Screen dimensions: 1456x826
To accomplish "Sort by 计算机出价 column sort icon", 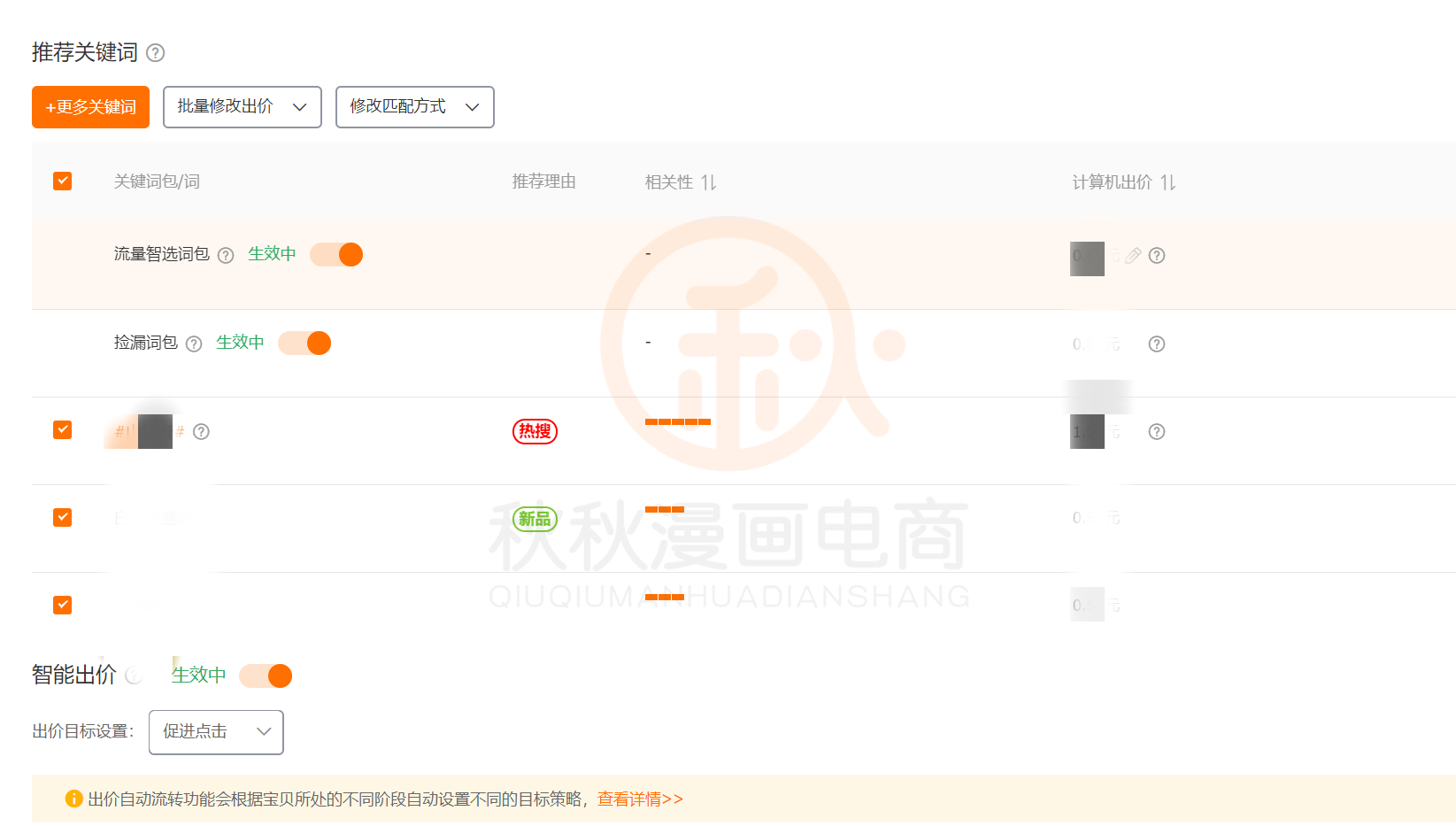I will (1168, 182).
